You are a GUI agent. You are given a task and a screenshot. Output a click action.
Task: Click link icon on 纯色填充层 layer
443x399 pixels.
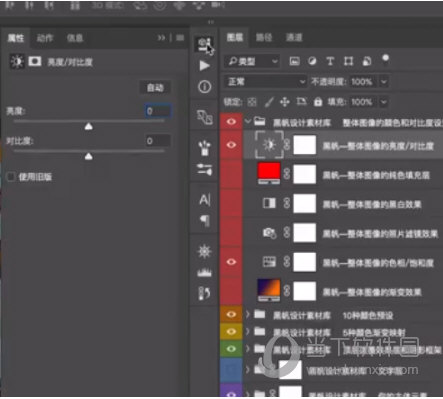[286, 174]
